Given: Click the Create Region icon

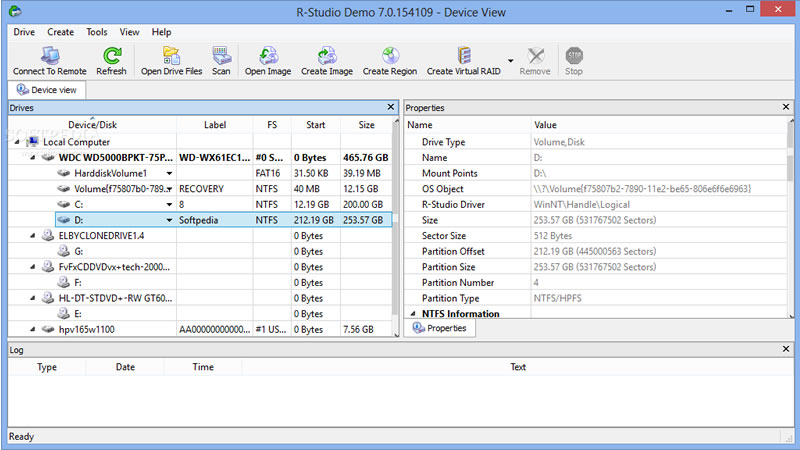Looking at the screenshot, I should pyautogui.click(x=390, y=55).
